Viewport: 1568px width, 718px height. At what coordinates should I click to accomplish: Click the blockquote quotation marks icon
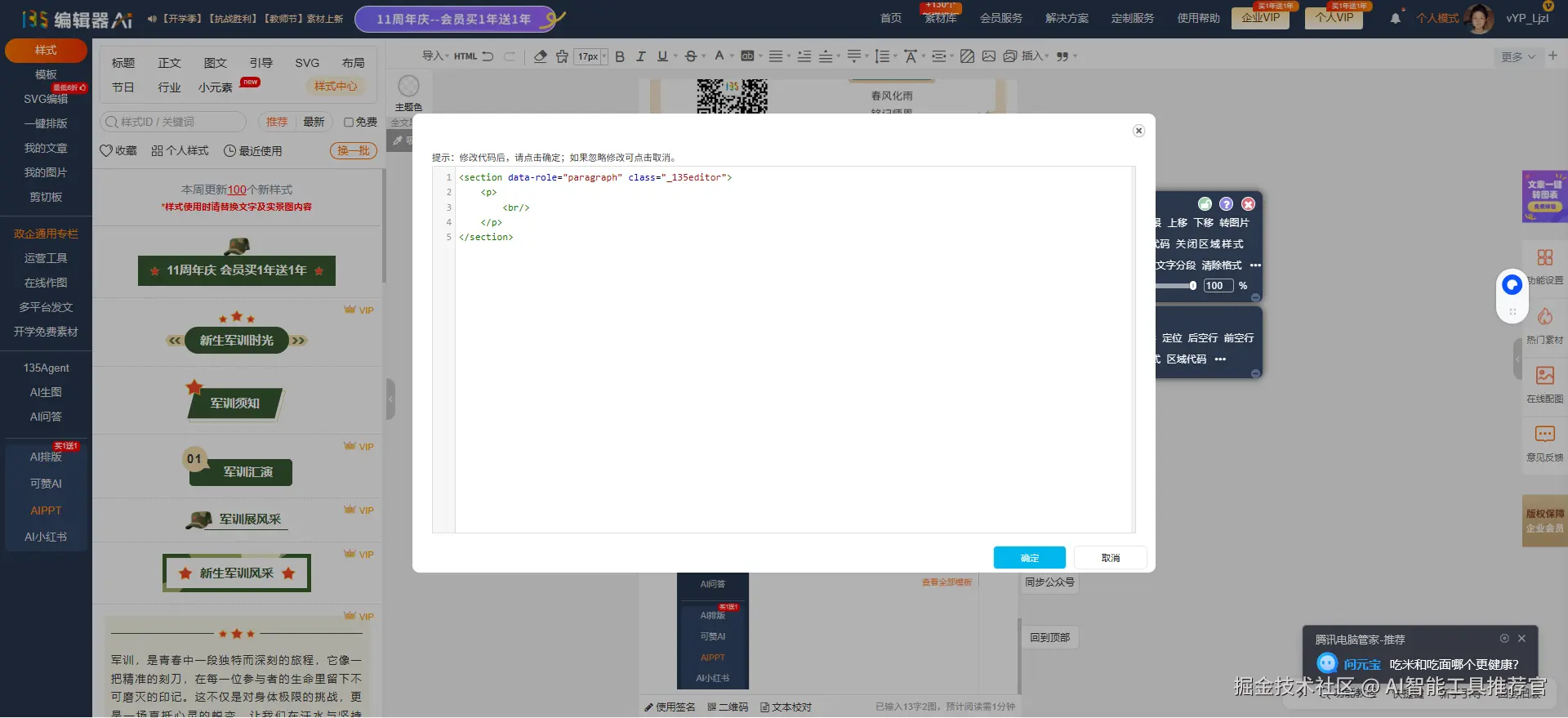tap(1062, 56)
